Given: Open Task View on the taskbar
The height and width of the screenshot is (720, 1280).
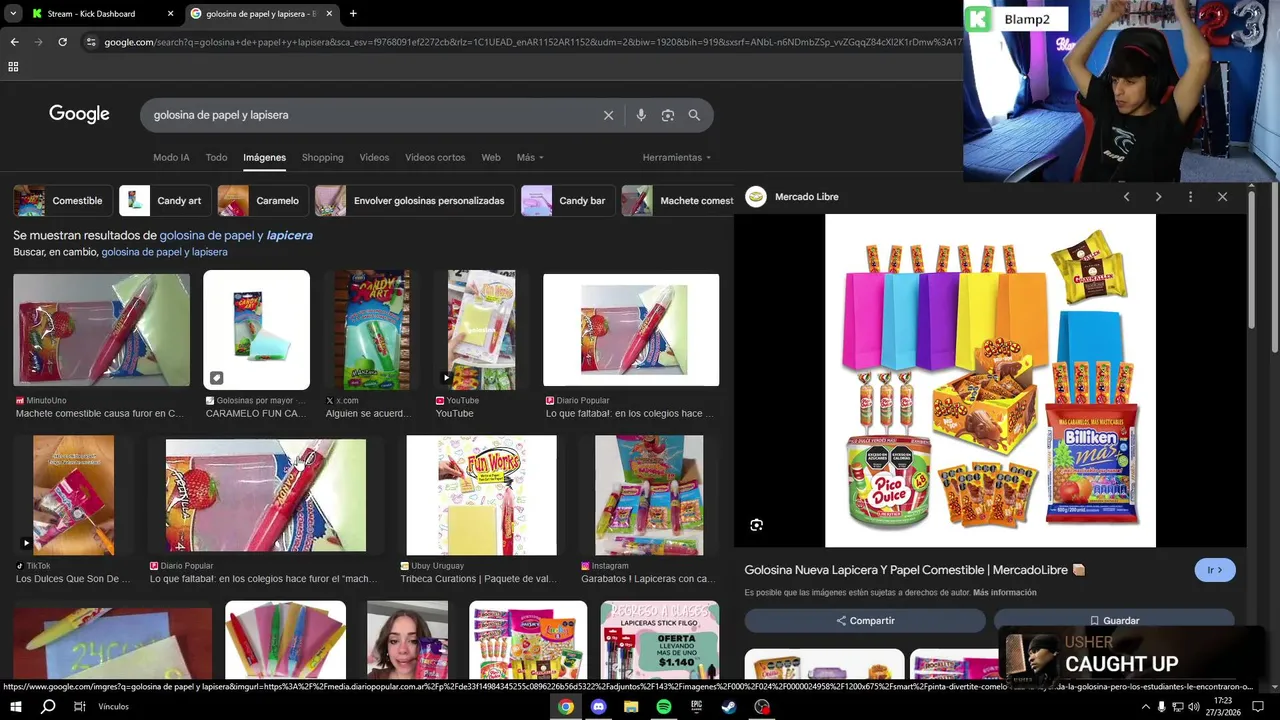Looking at the screenshot, I should pyautogui.click(x=79, y=706).
